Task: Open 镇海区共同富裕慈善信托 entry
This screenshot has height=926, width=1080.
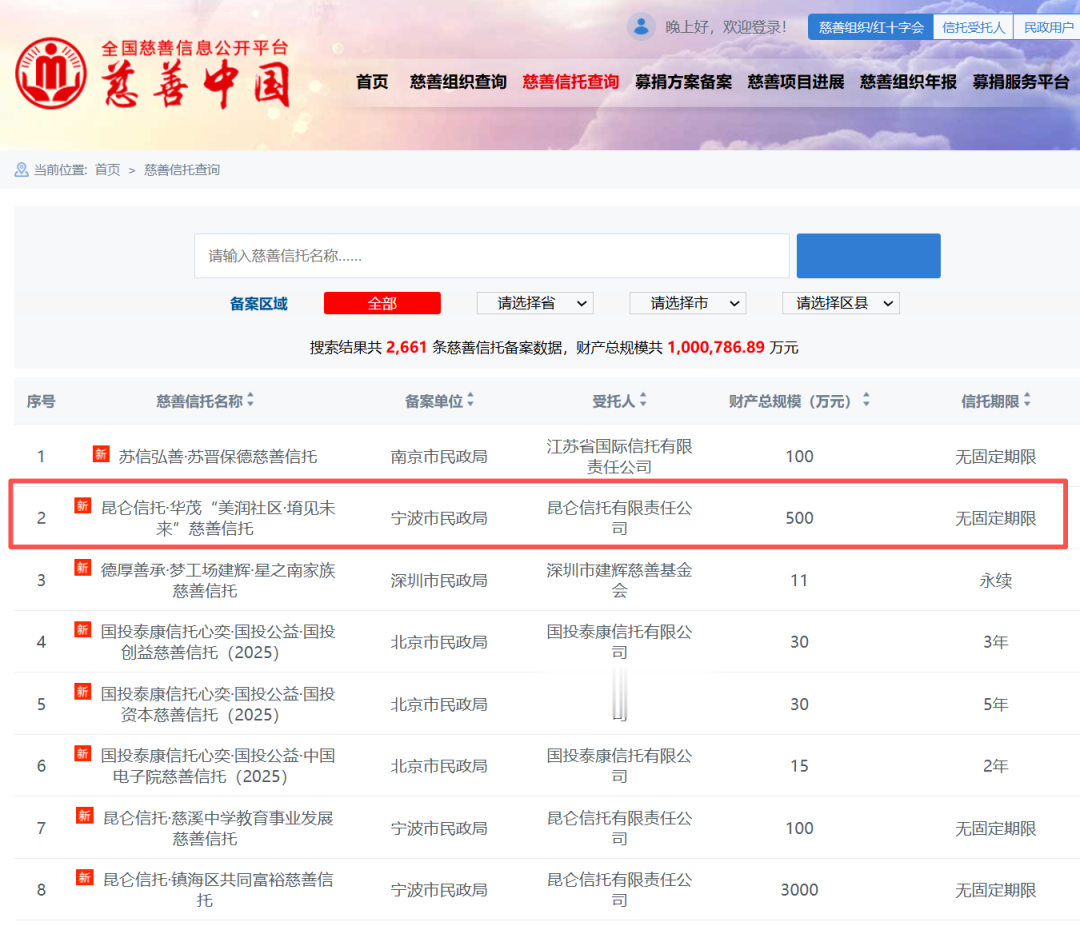Action: click(218, 889)
